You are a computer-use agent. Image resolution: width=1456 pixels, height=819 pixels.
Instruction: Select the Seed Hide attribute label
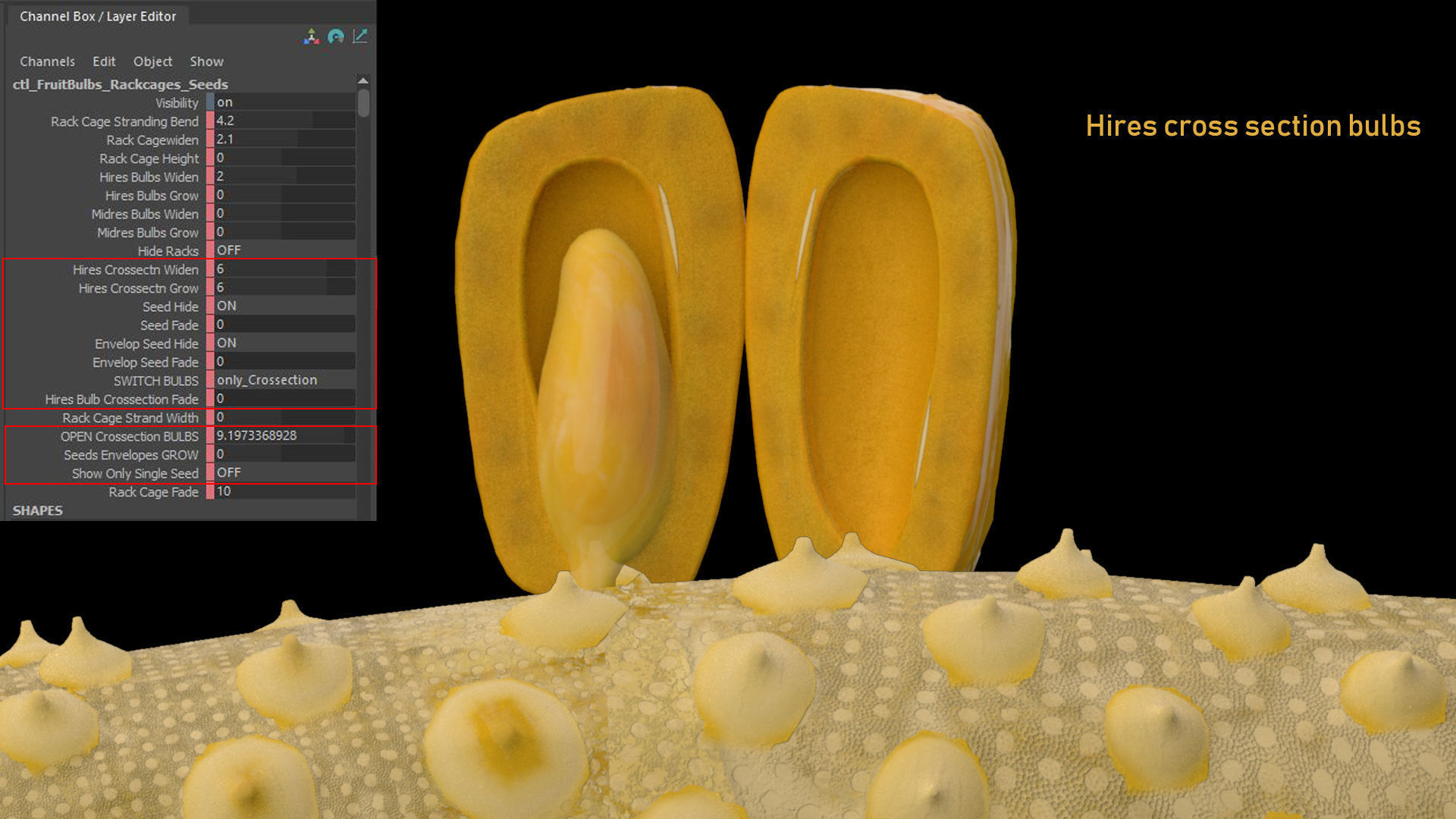coord(171,307)
